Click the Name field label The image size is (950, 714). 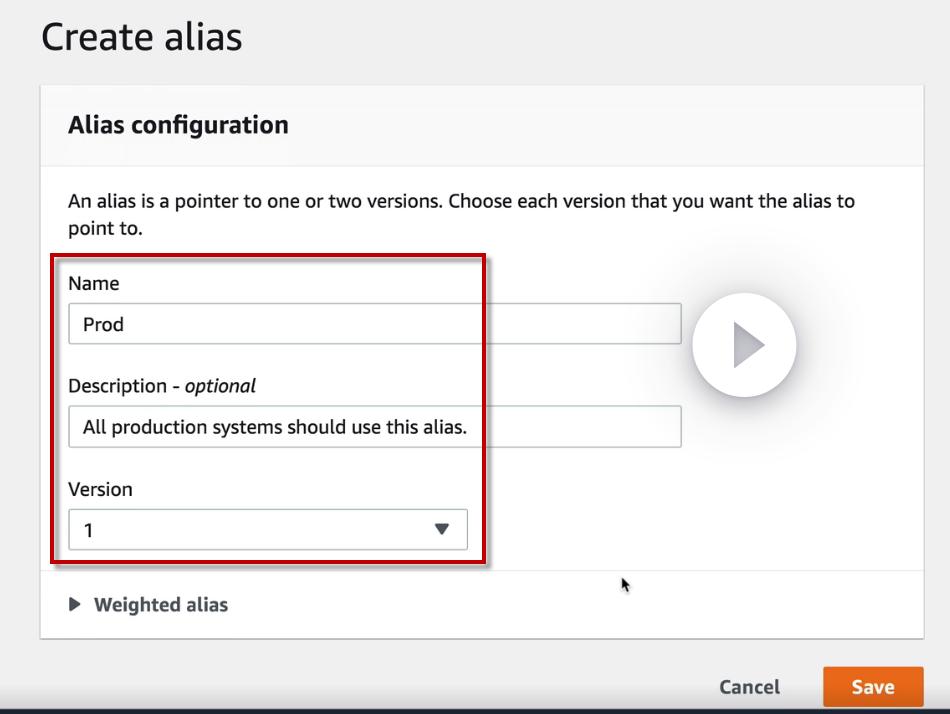pyautogui.click(x=94, y=283)
